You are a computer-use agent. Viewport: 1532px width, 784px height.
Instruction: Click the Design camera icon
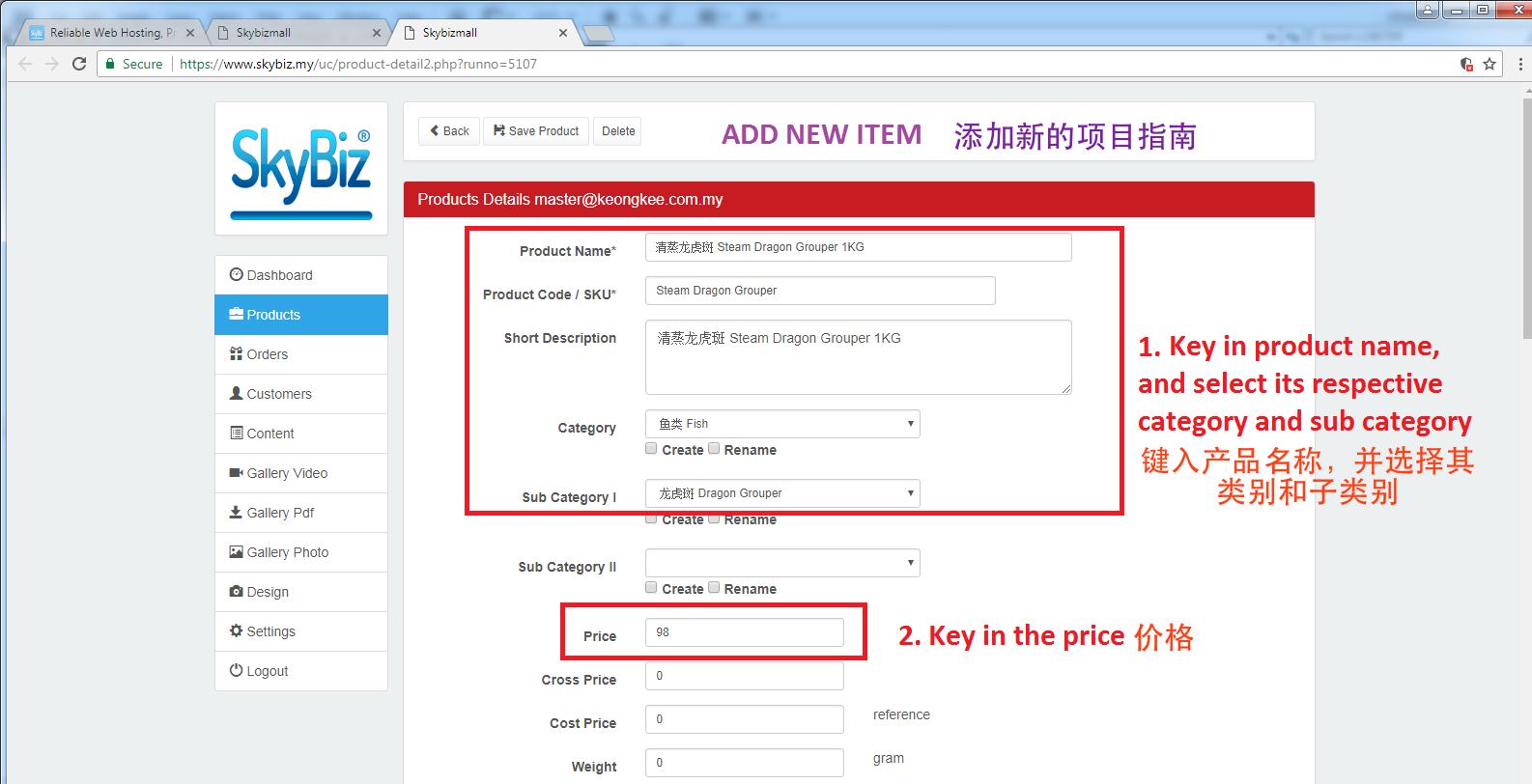click(x=236, y=591)
